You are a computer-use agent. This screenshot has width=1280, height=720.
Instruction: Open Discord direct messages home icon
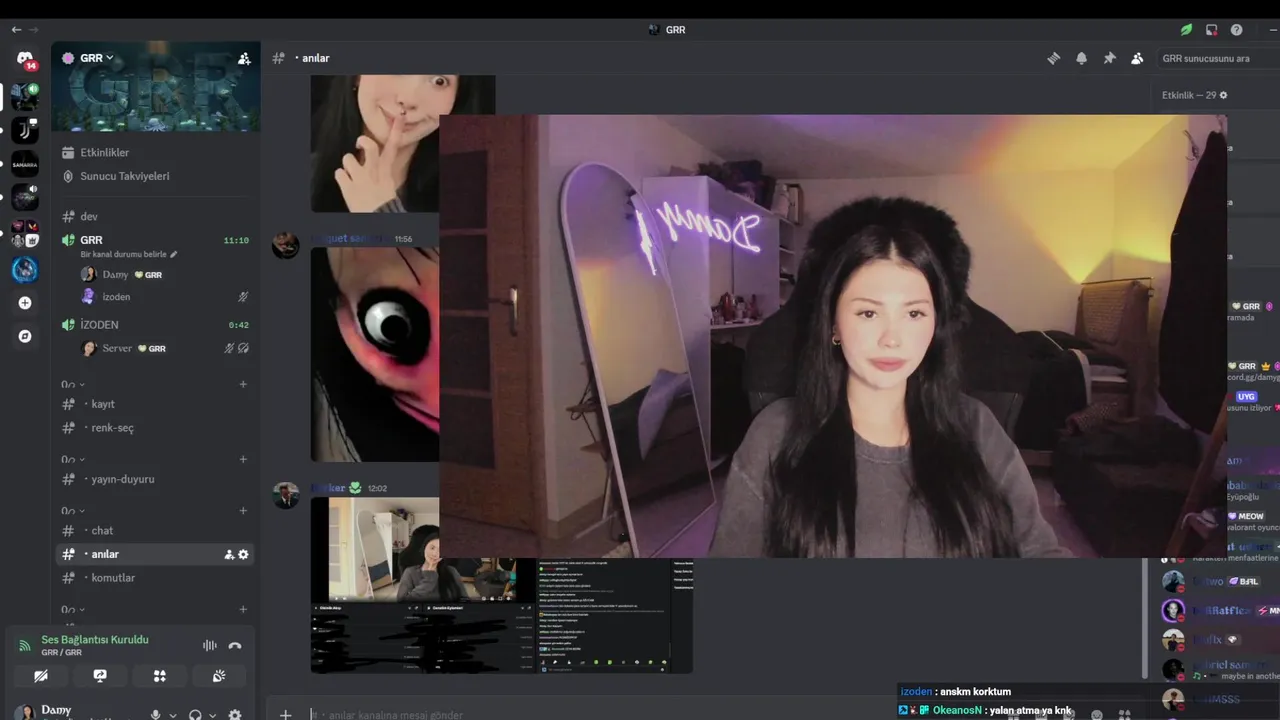point(25,60)
